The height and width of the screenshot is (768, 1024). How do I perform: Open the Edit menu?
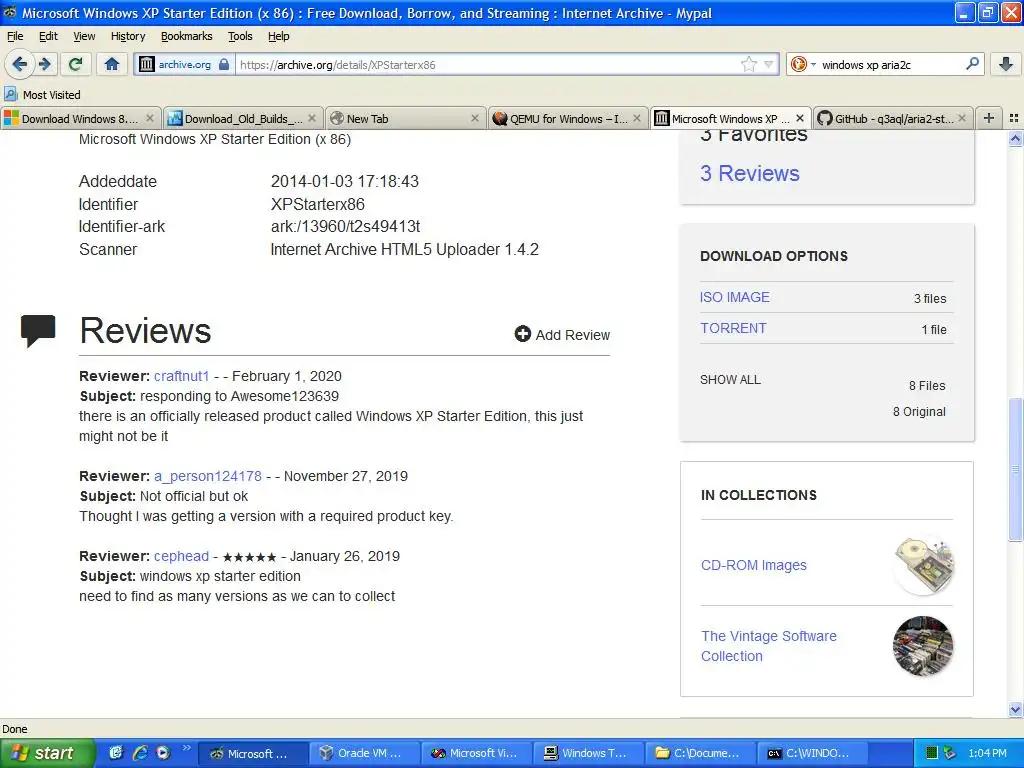(x=48, y=37)
